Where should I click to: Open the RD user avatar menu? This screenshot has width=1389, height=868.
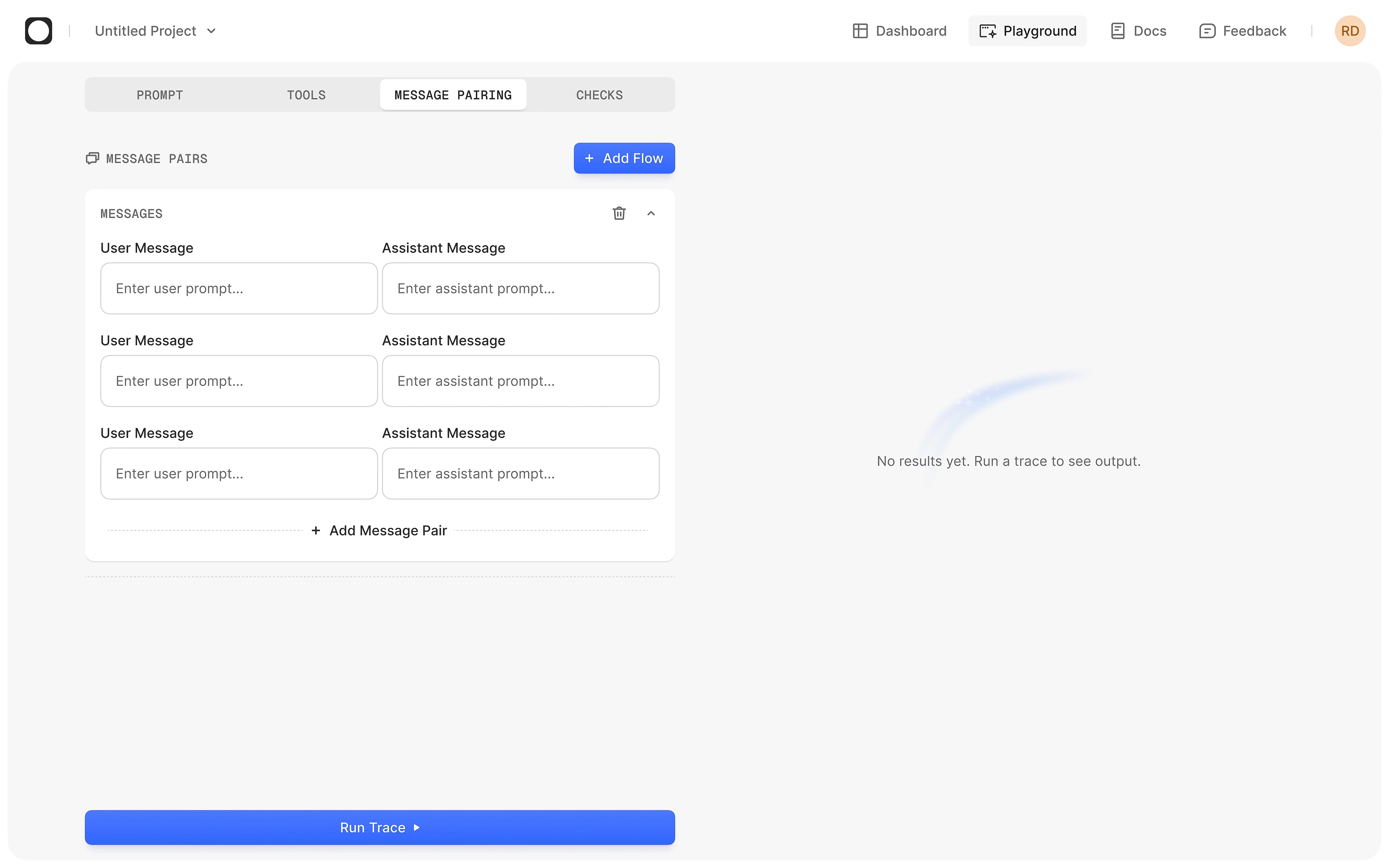click(x=1349, y=31)
